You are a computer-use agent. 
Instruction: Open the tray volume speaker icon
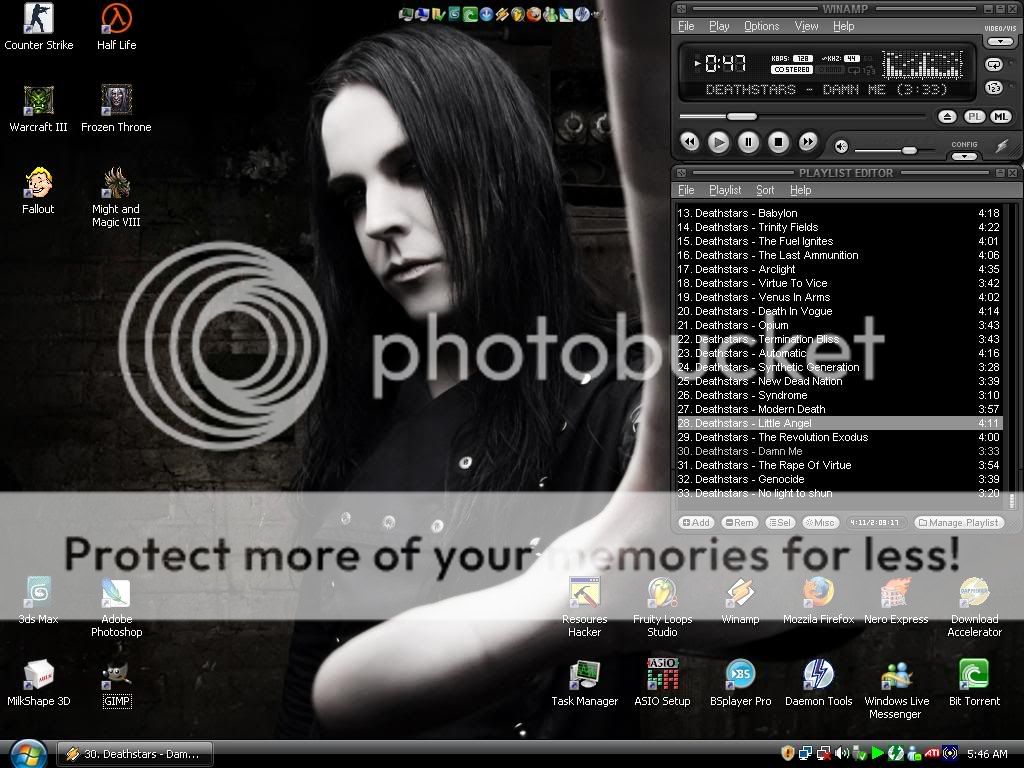[842, 754]
